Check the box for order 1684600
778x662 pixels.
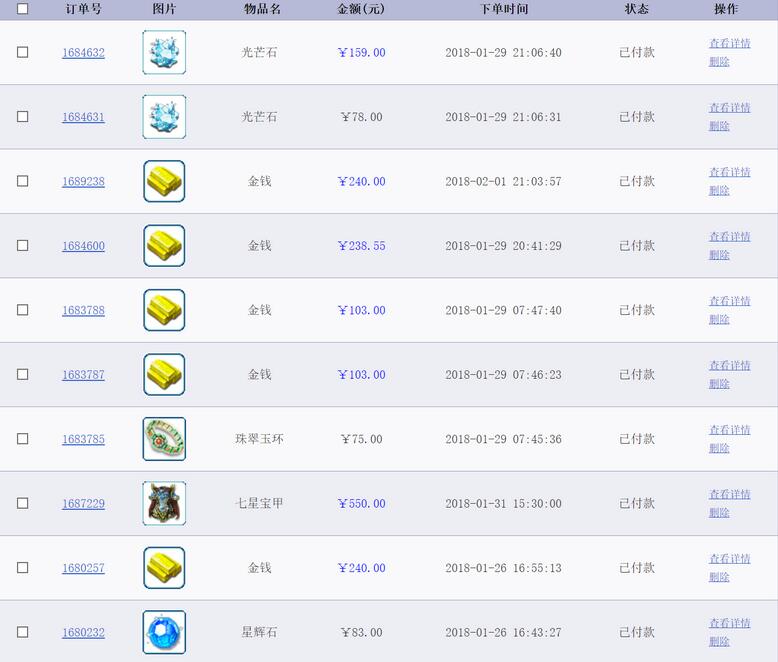pos(22,246)
